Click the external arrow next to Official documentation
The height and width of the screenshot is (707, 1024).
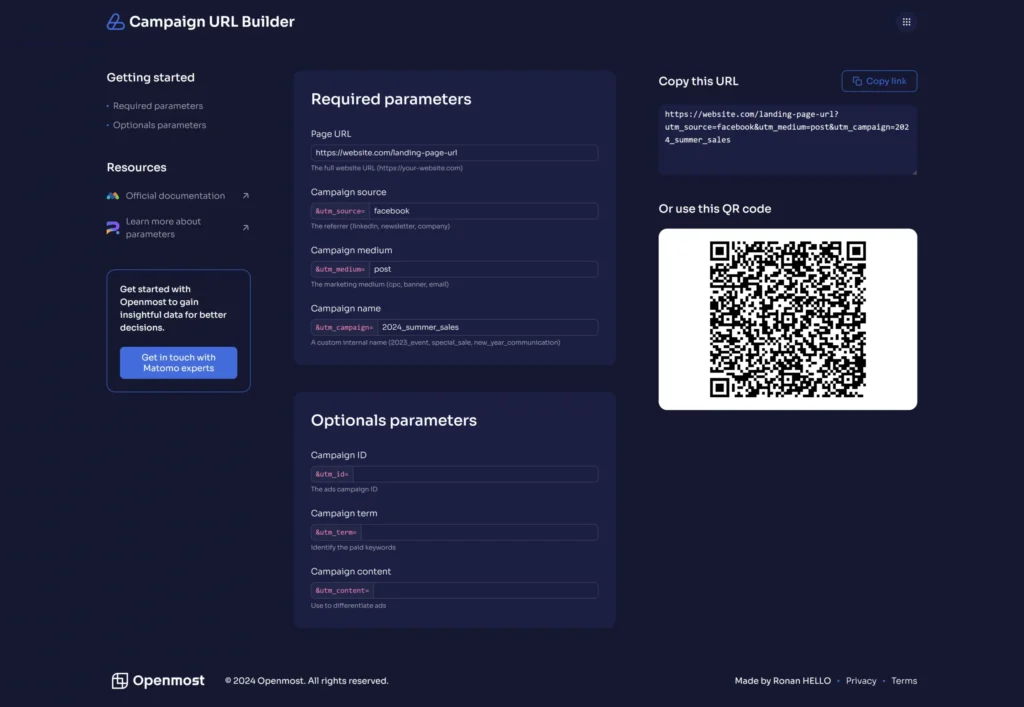pyautogui.click(x=246, y=196)
